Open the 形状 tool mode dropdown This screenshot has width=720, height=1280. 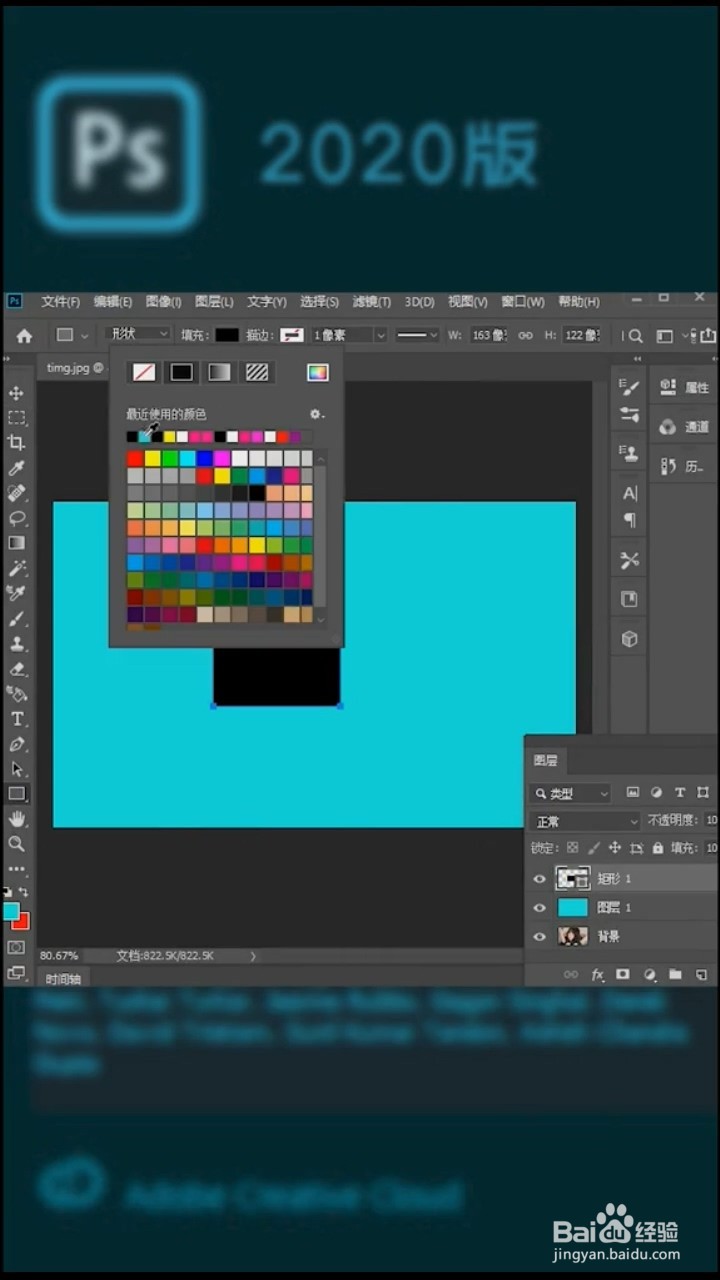[x=137, y=335]
